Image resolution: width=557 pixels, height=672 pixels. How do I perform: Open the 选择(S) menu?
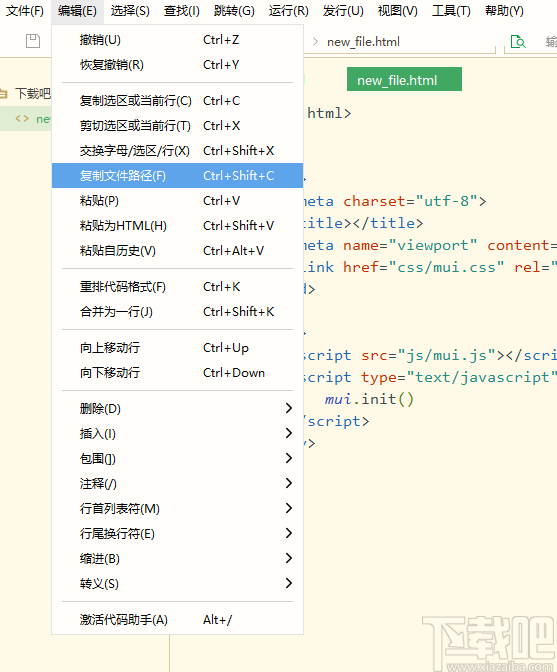(130, 11)
